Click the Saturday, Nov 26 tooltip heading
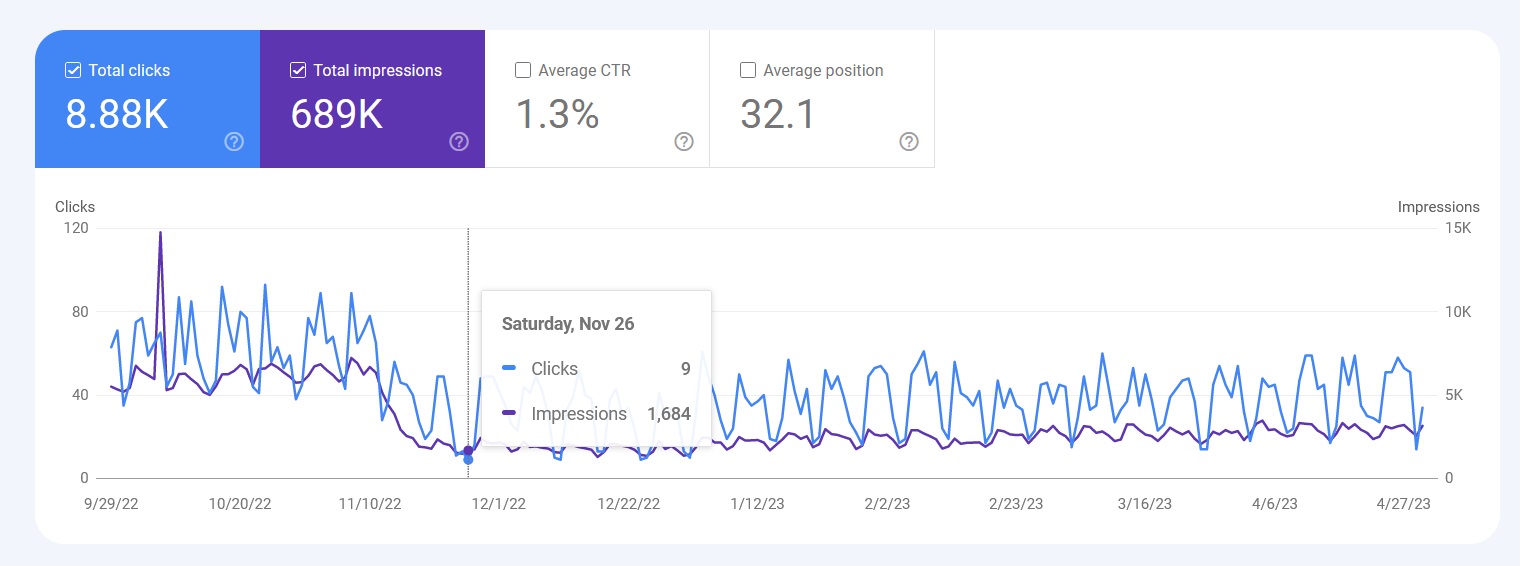Screen dimensions: 1520x566 (567, 324)
